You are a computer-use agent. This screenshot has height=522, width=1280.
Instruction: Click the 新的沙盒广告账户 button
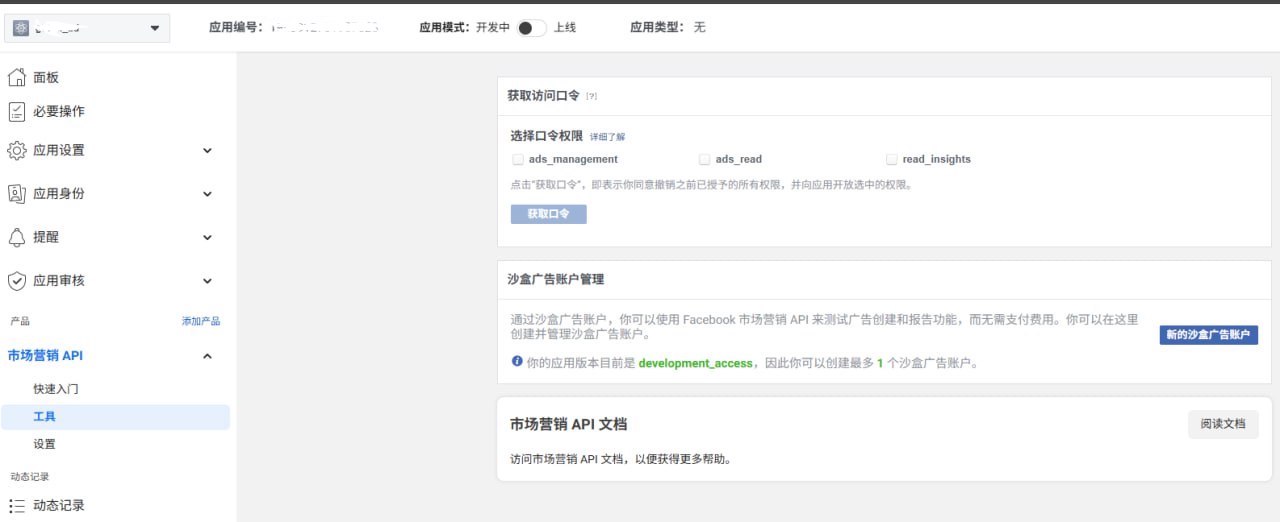coord(1208,335)
